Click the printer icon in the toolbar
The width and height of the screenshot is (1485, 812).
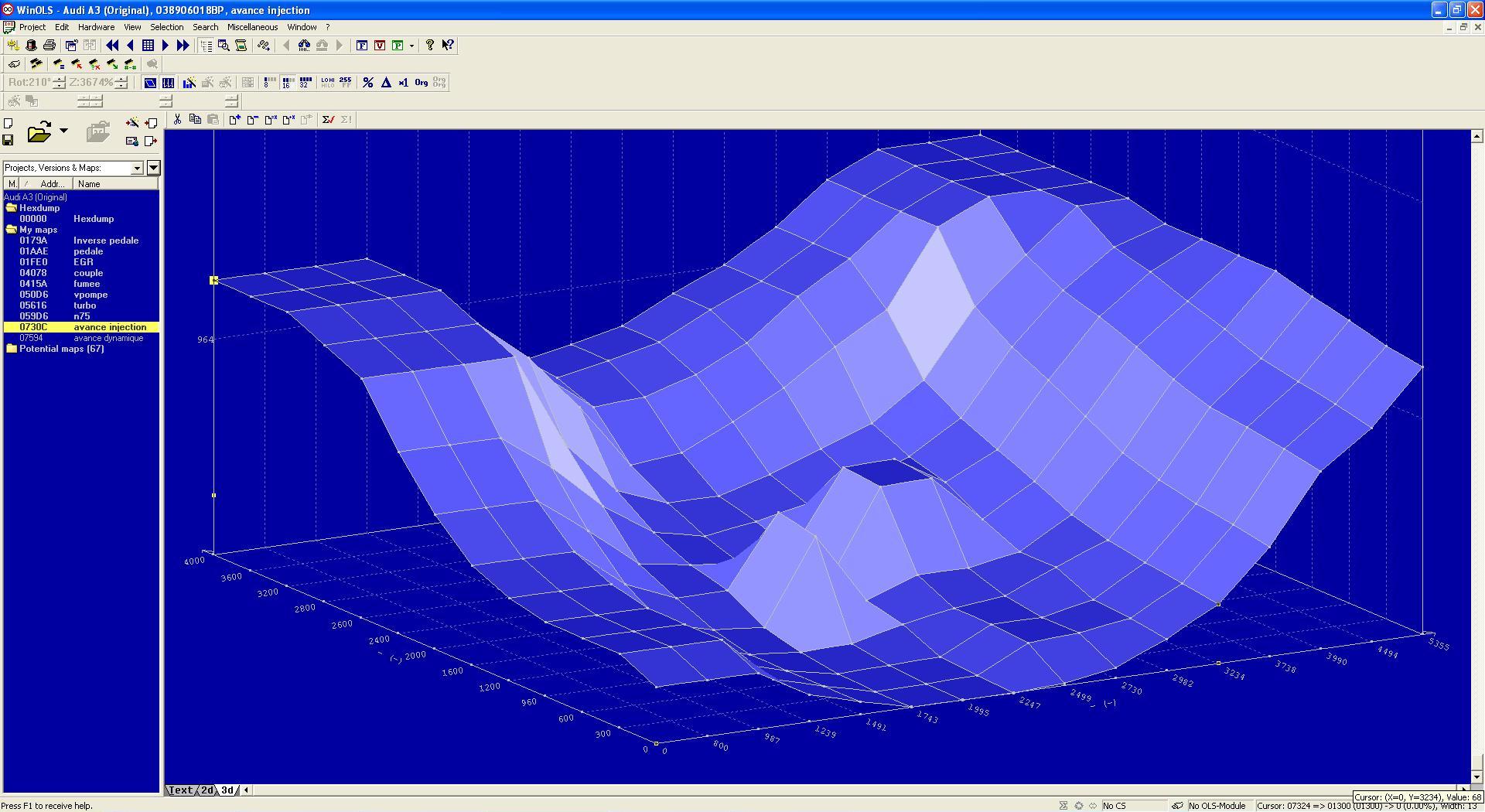click(49, 46)
